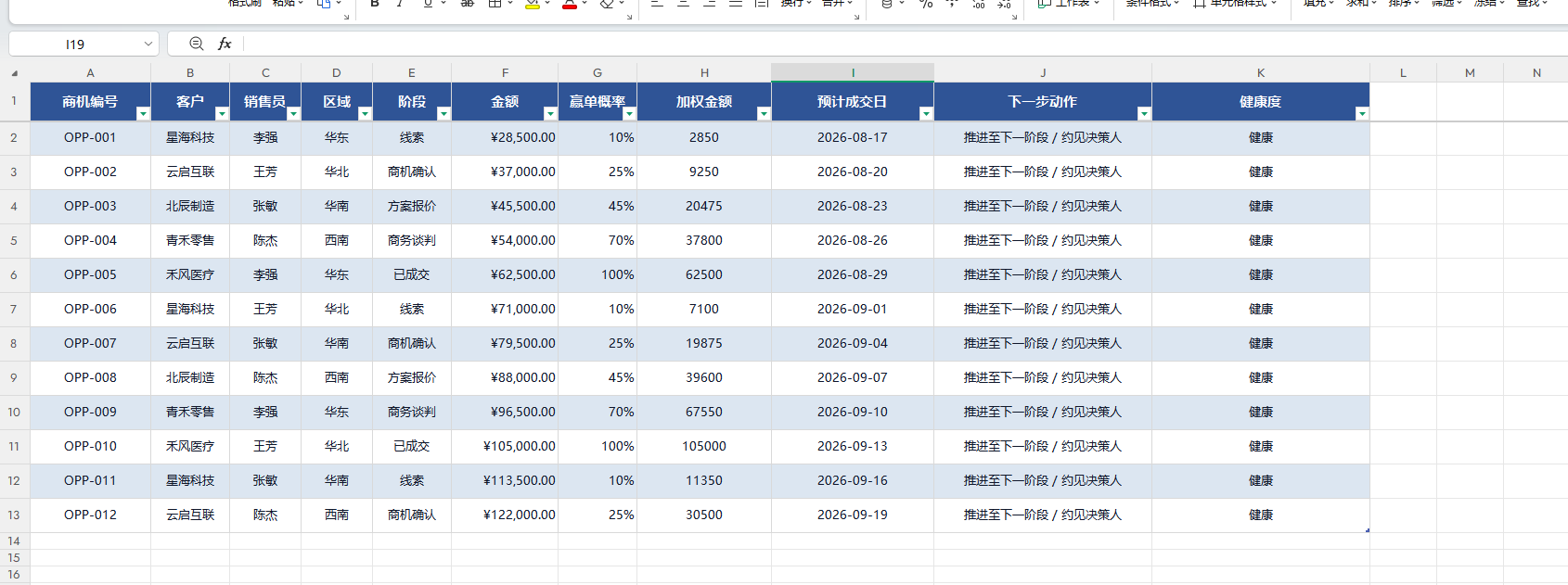The image size is (1568, 585).
Task: Open the insert function fx button
Action: (225, 44)
